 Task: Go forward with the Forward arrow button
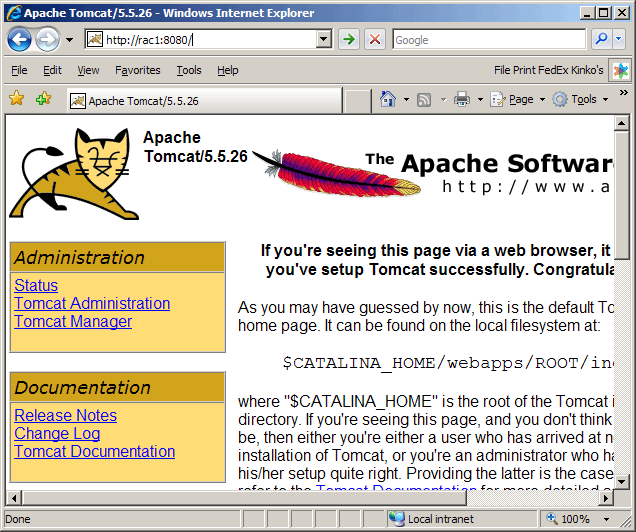click(47, 40)
